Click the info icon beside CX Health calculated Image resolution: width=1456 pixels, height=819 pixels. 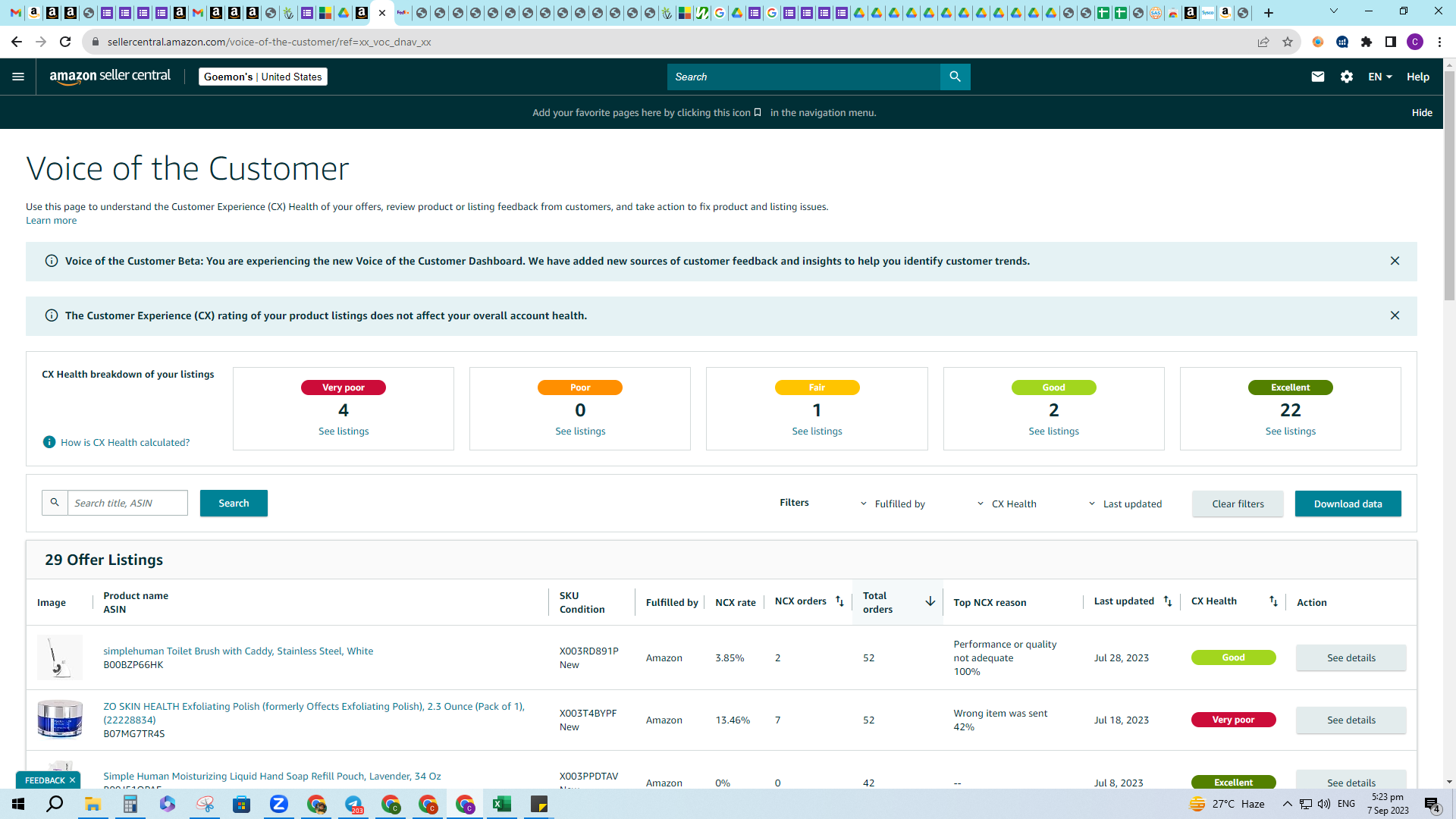(x=49, y=442)
